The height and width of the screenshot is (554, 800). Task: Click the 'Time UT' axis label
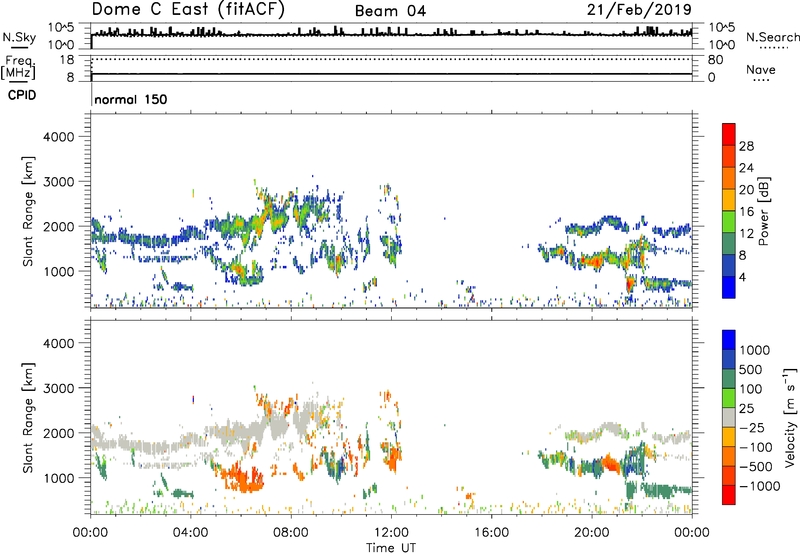coord(391,548)
